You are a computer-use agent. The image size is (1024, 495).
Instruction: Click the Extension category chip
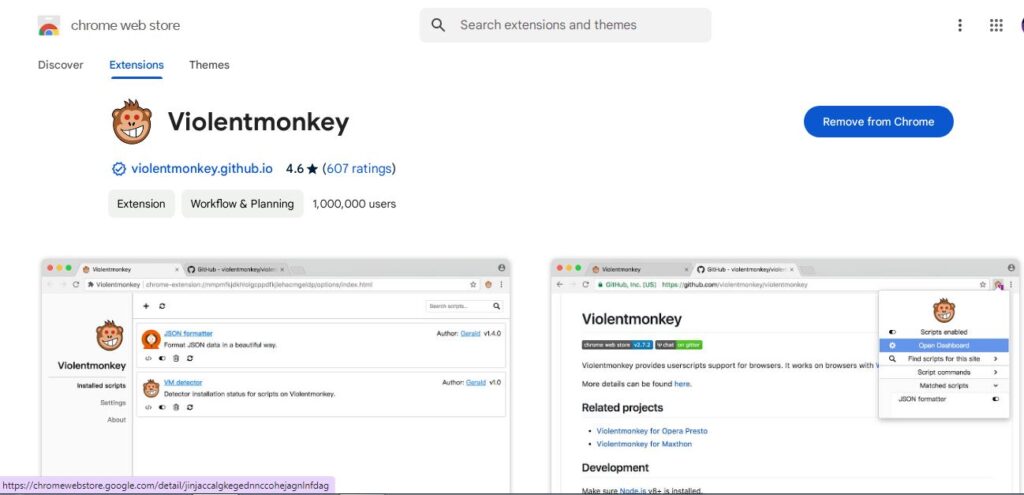(x=141, y=204)
